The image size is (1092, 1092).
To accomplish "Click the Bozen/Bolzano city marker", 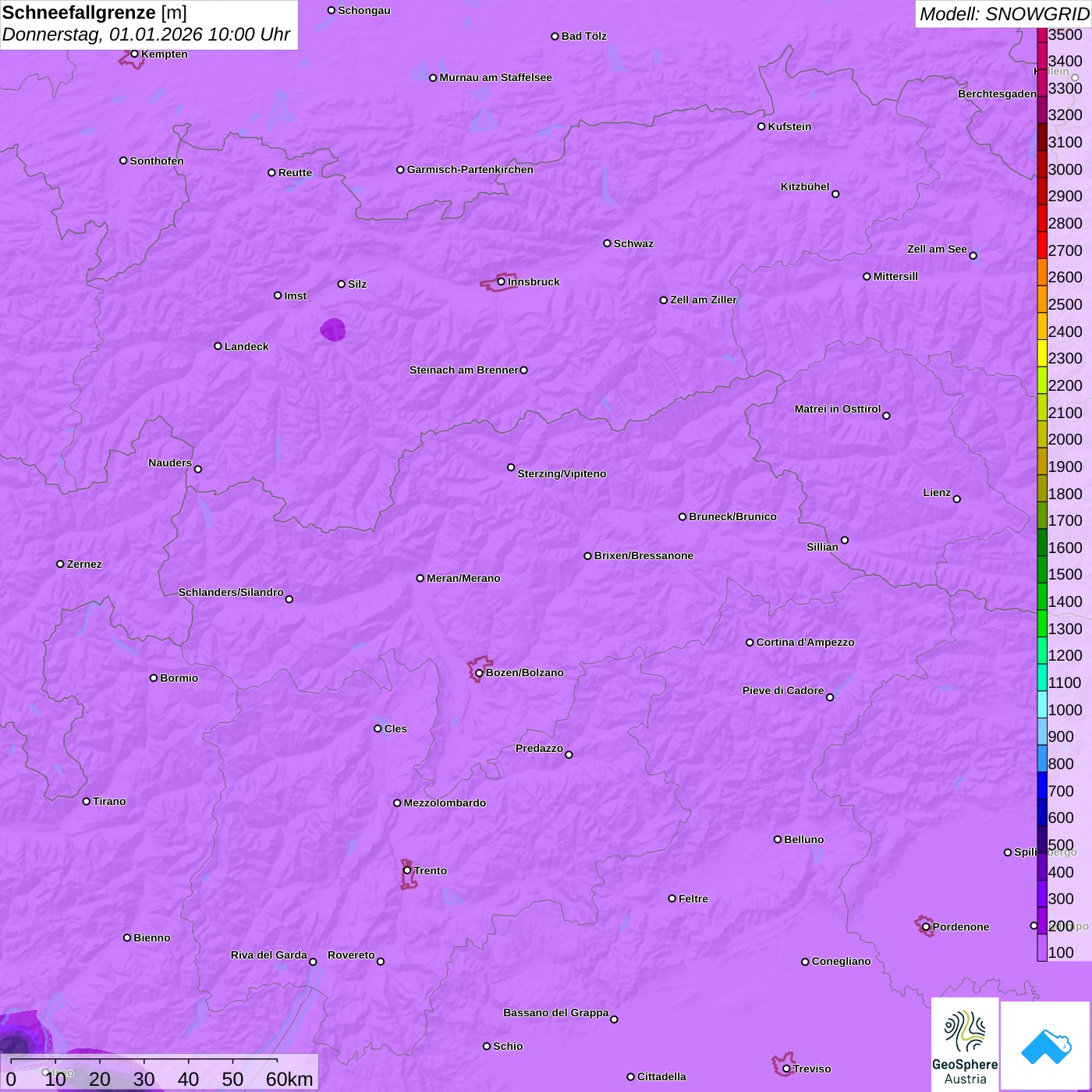I will [x=479, y=673].
